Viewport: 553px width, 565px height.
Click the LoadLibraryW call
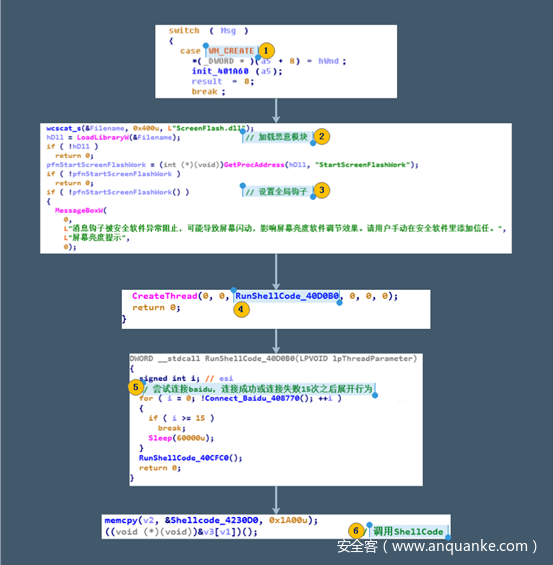tap(103, 137)
